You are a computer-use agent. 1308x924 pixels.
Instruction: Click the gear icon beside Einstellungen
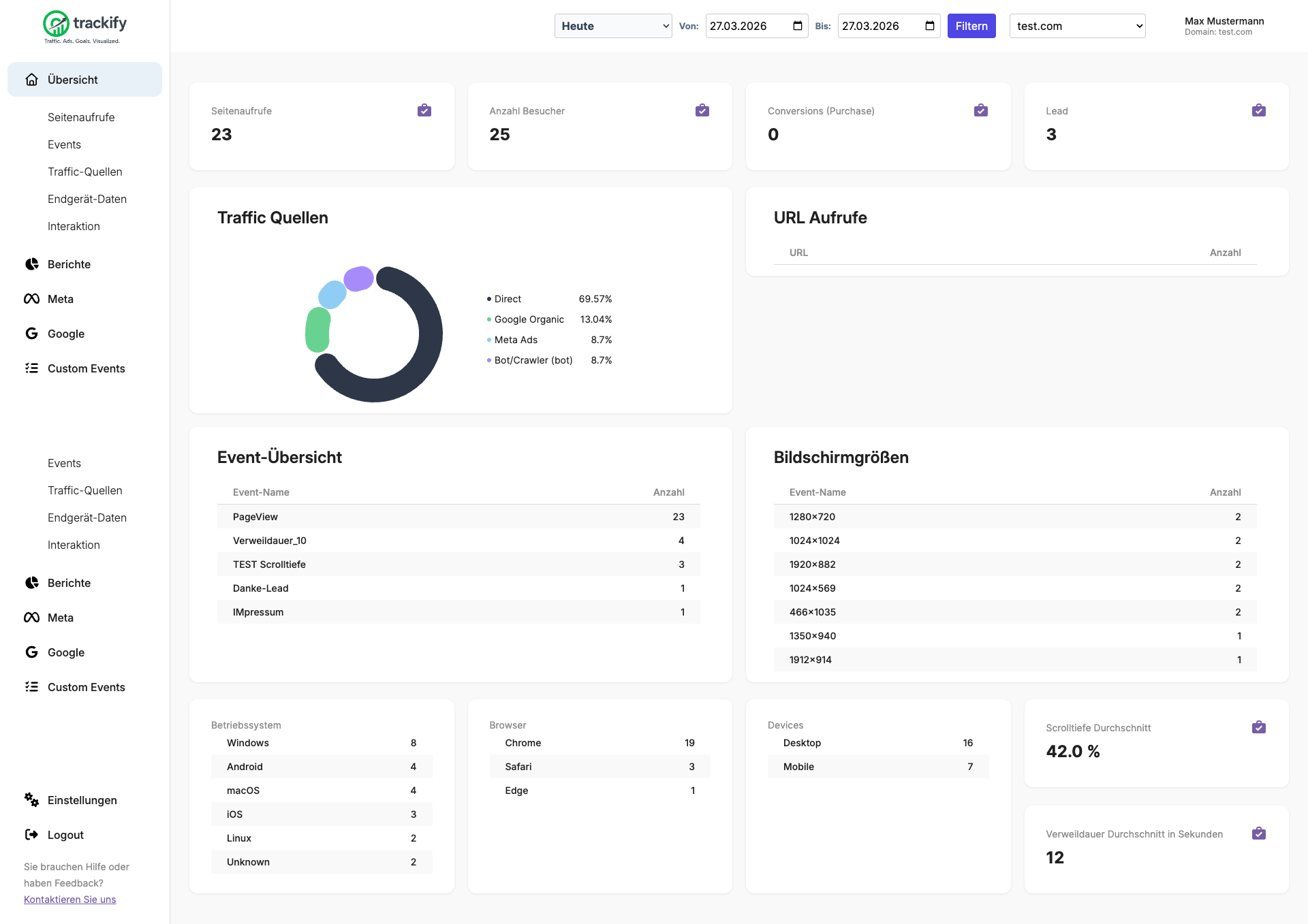point(31,799)
